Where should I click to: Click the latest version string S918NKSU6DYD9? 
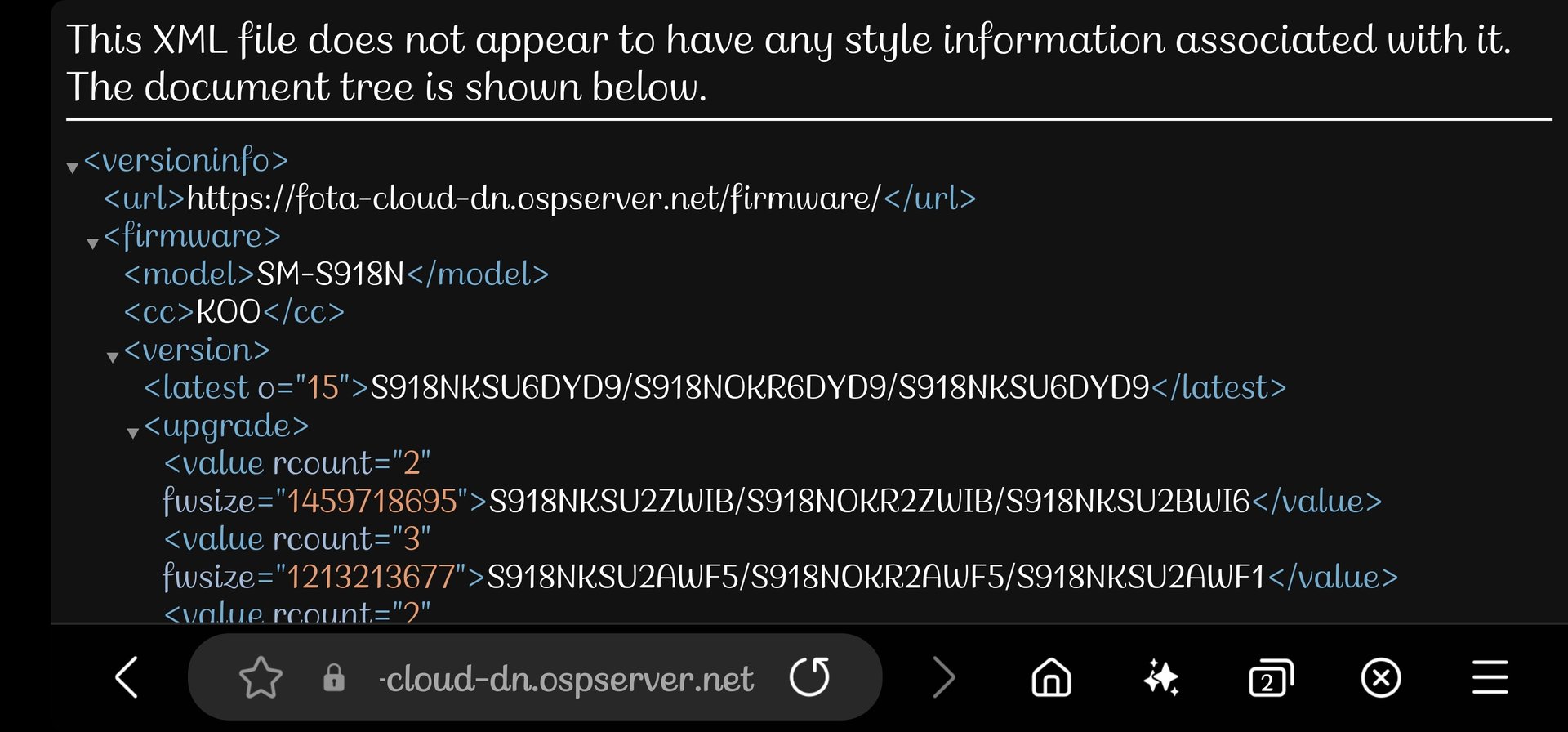point(759,388)
